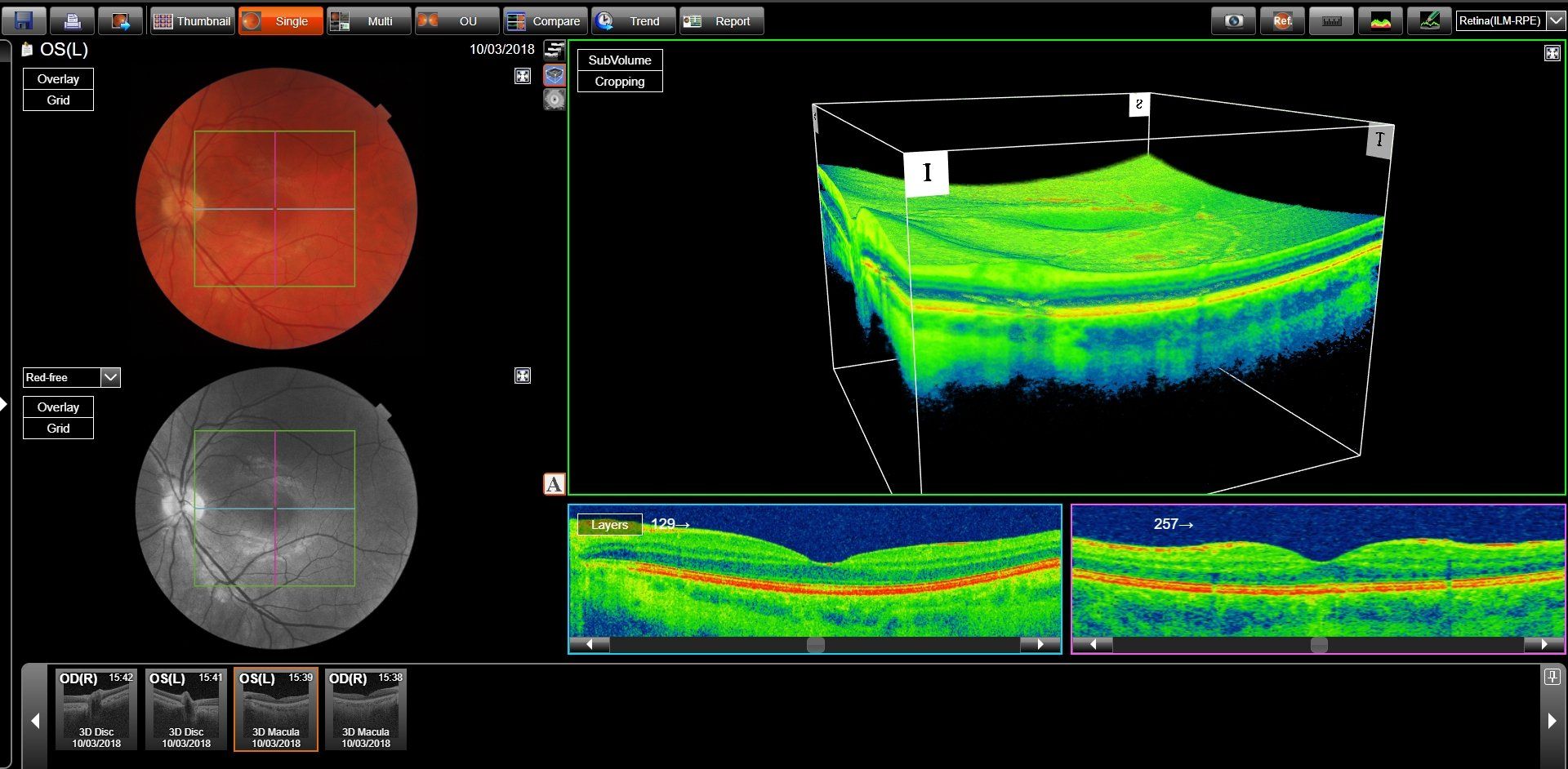Select the OD(R) 3D Disc 15:42 thumbnail
This screenshot has height=769, width=1568.
pyautogui.click(x=96, y=709)
